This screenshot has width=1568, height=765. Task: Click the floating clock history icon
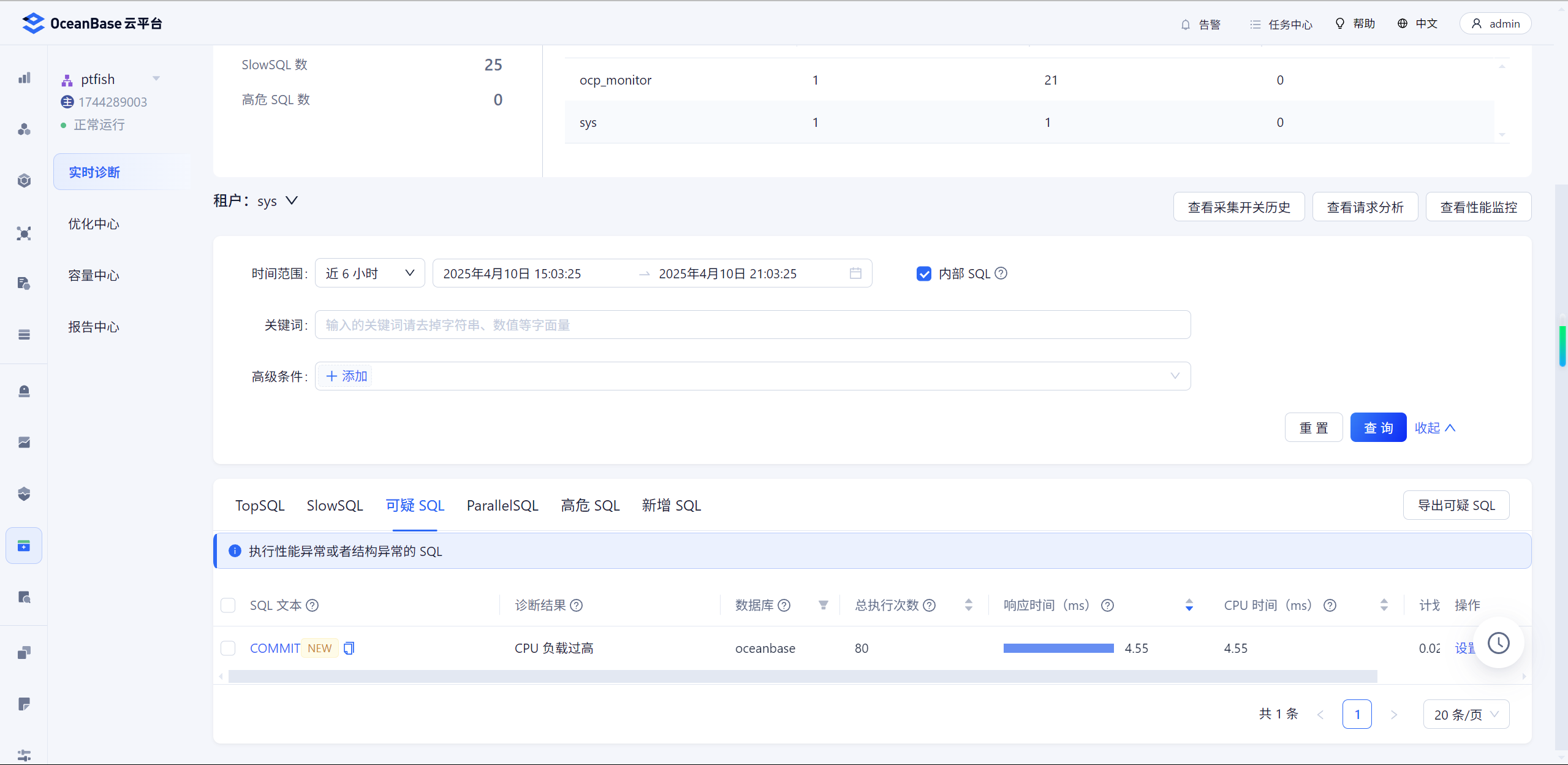[1499, 643]
